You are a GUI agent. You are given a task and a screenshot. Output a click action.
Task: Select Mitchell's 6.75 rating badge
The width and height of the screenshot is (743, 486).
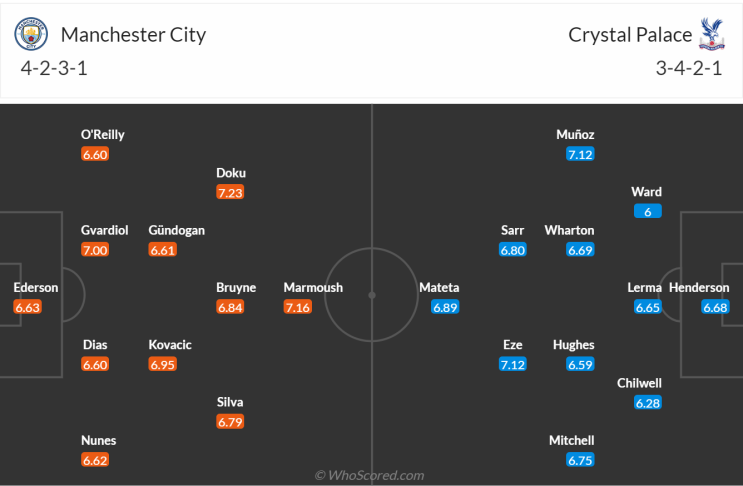[x=580, y=460]
